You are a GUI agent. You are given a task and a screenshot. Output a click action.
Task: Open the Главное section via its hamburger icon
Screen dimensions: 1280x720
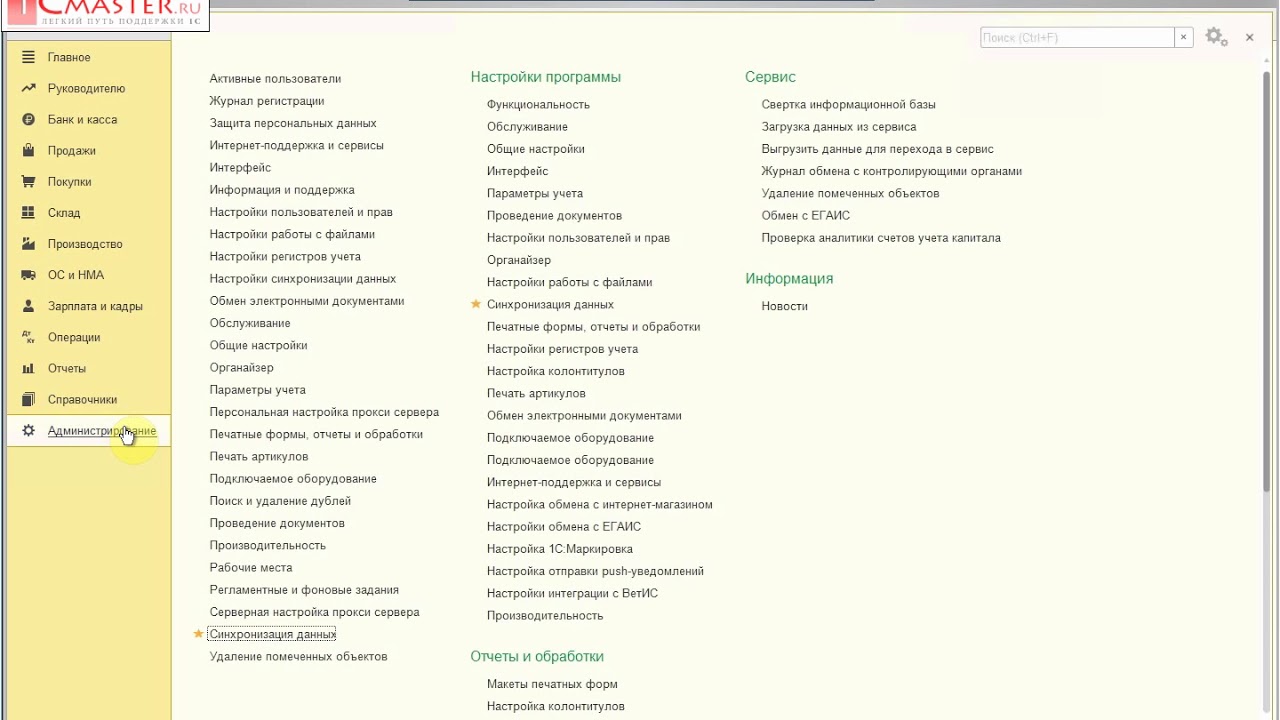28,57
